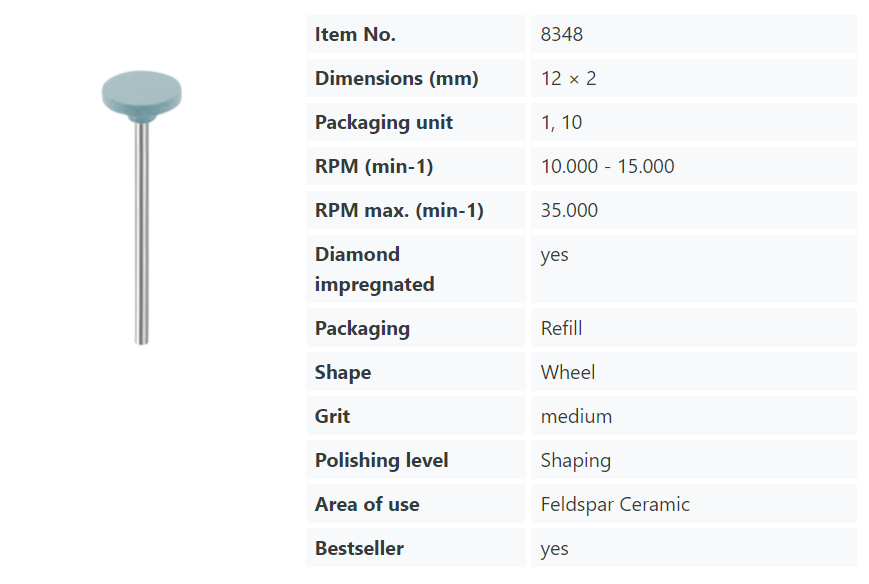Click the Grit label
This screenshot has width=869, height=584.
332,416
